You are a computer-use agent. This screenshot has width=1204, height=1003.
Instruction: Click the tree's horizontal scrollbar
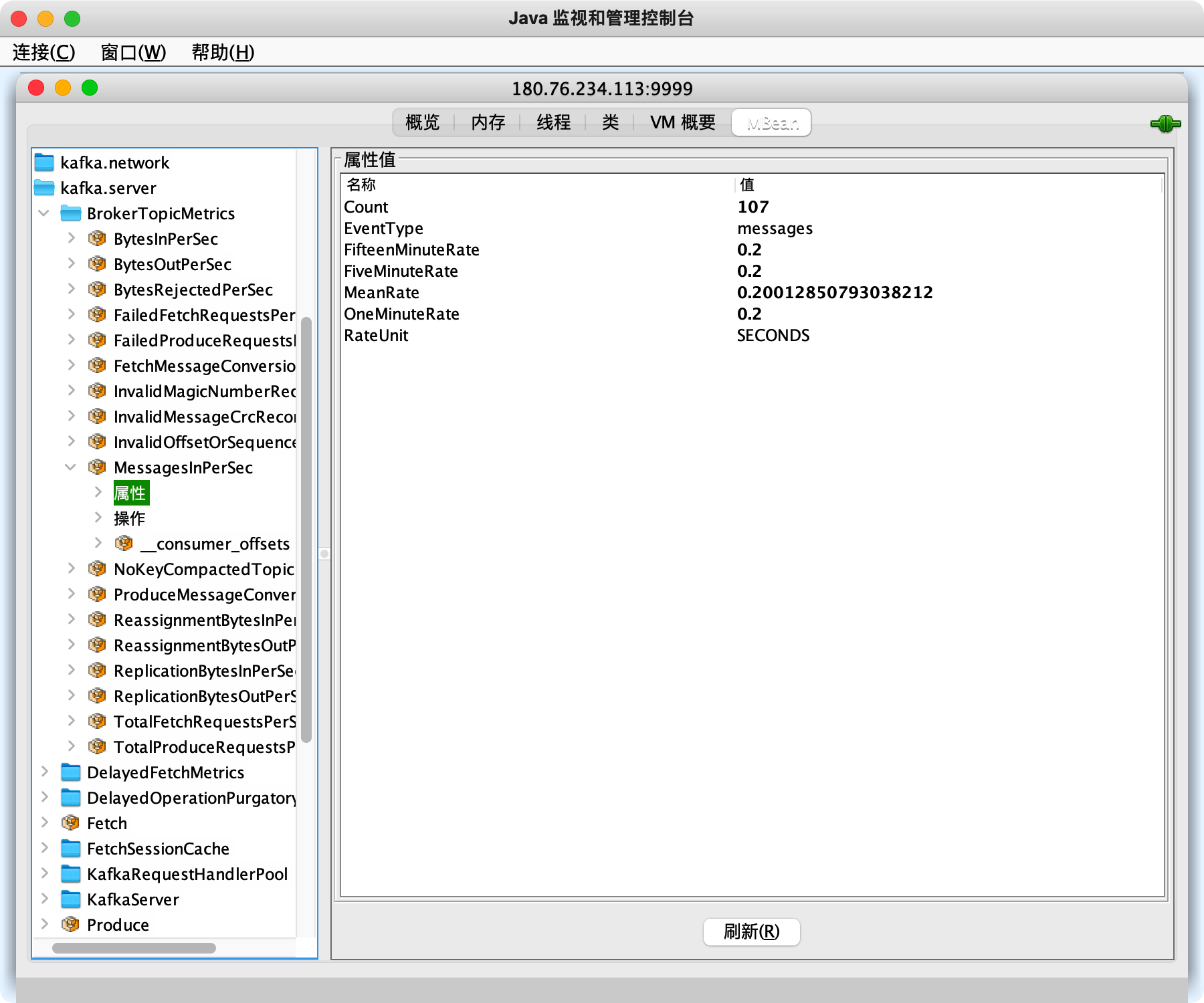(x=134, y=948)
